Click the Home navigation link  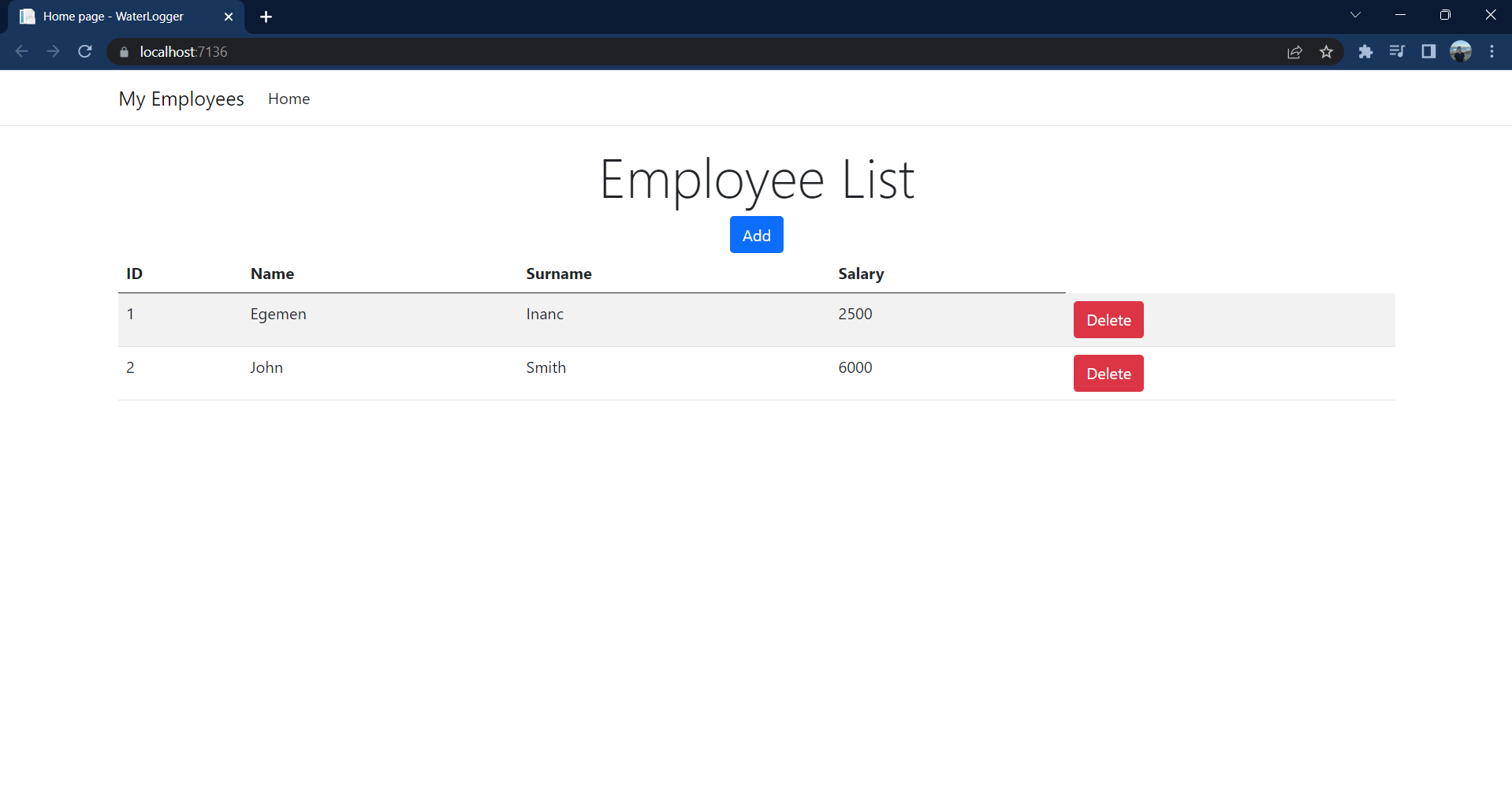[289, 99]
